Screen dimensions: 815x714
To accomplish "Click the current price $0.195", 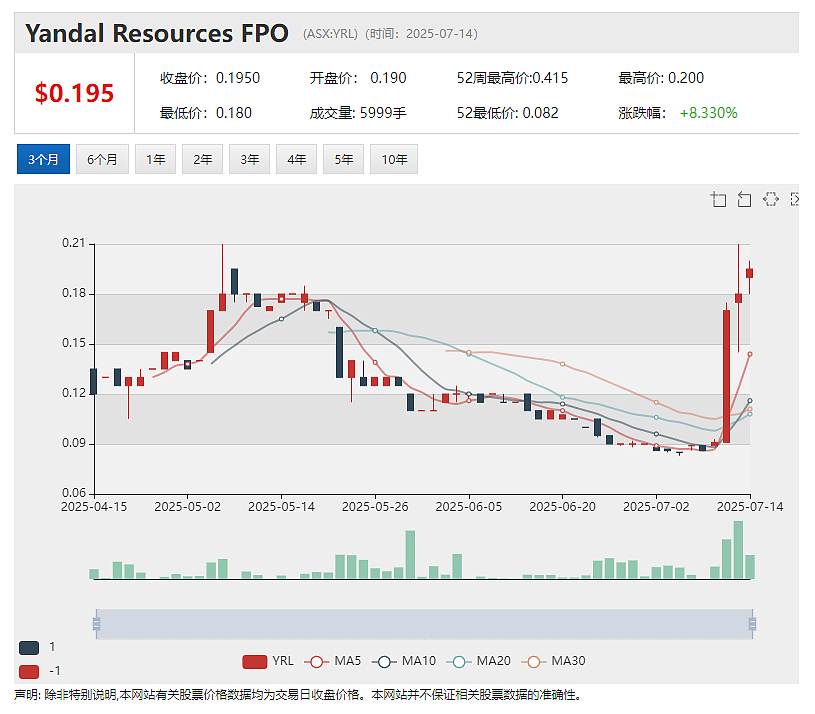I will (74, 94).
